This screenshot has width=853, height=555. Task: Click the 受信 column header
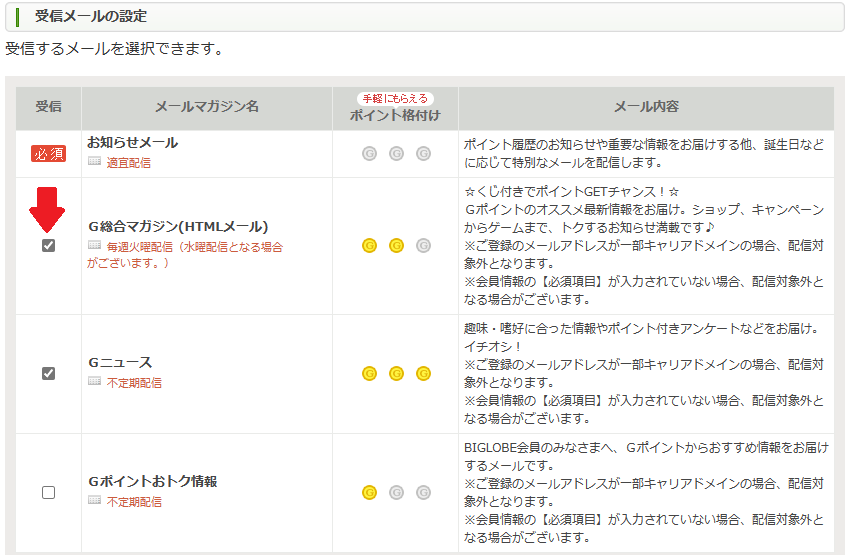pyautogui.click(x=48, y=107)
